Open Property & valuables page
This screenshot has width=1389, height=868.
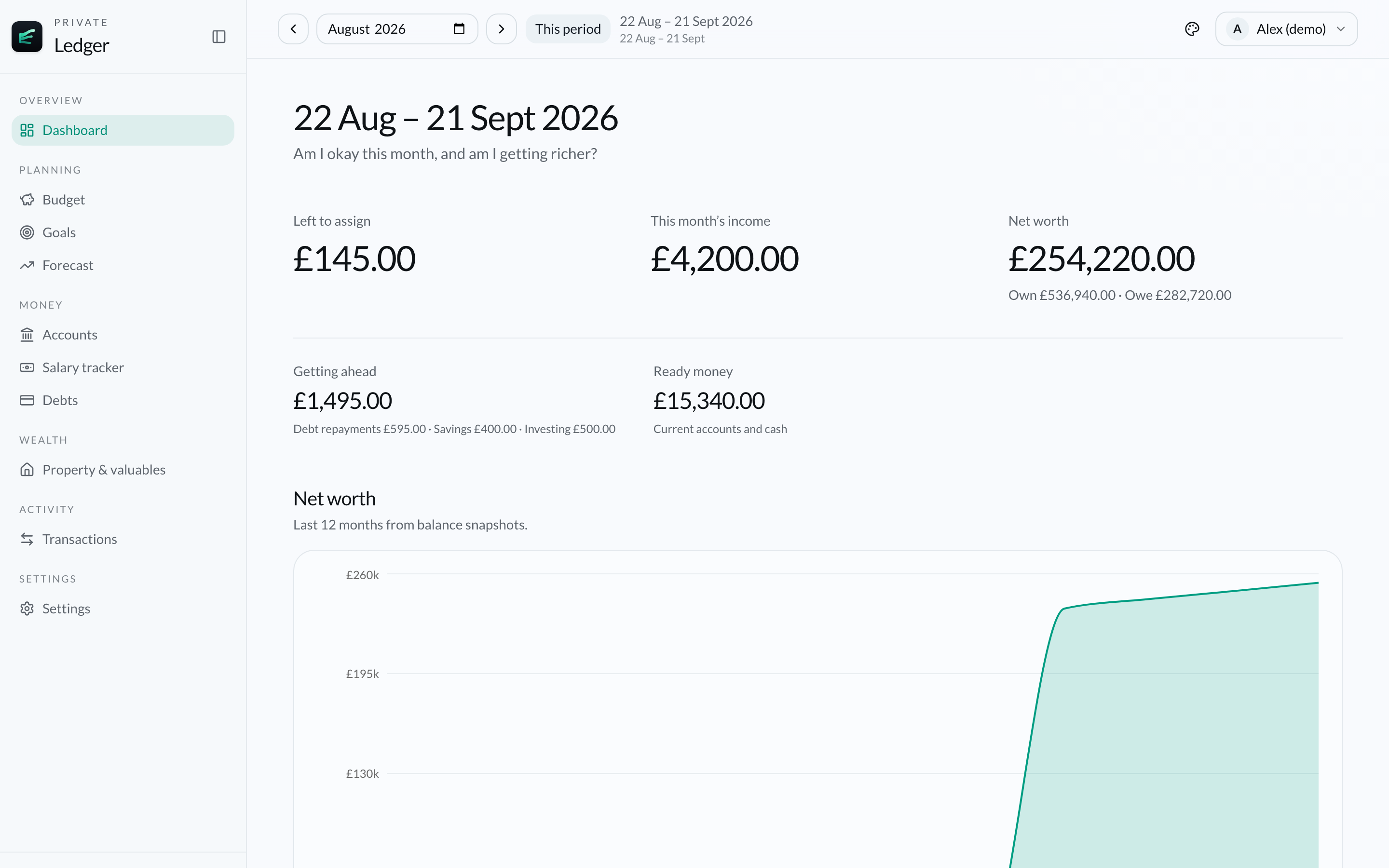123,470
